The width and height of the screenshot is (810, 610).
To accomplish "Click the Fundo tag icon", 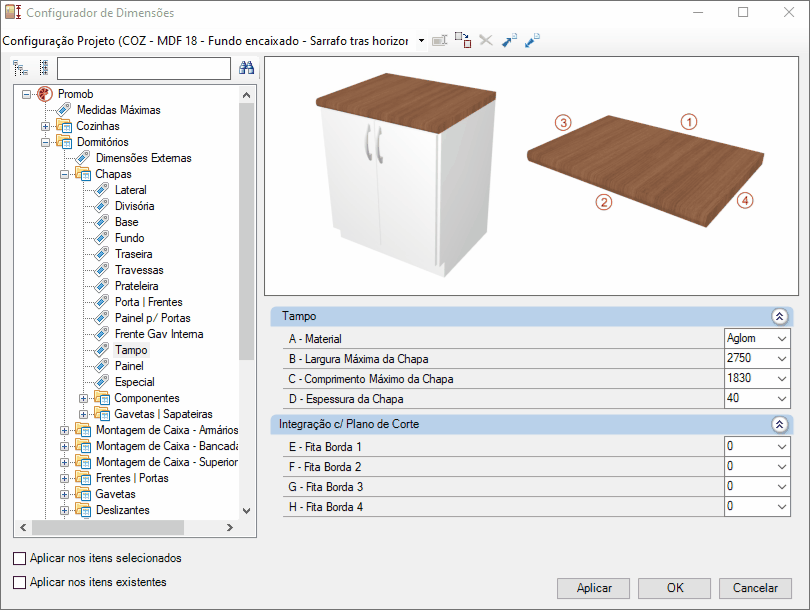I will (102, 238).
